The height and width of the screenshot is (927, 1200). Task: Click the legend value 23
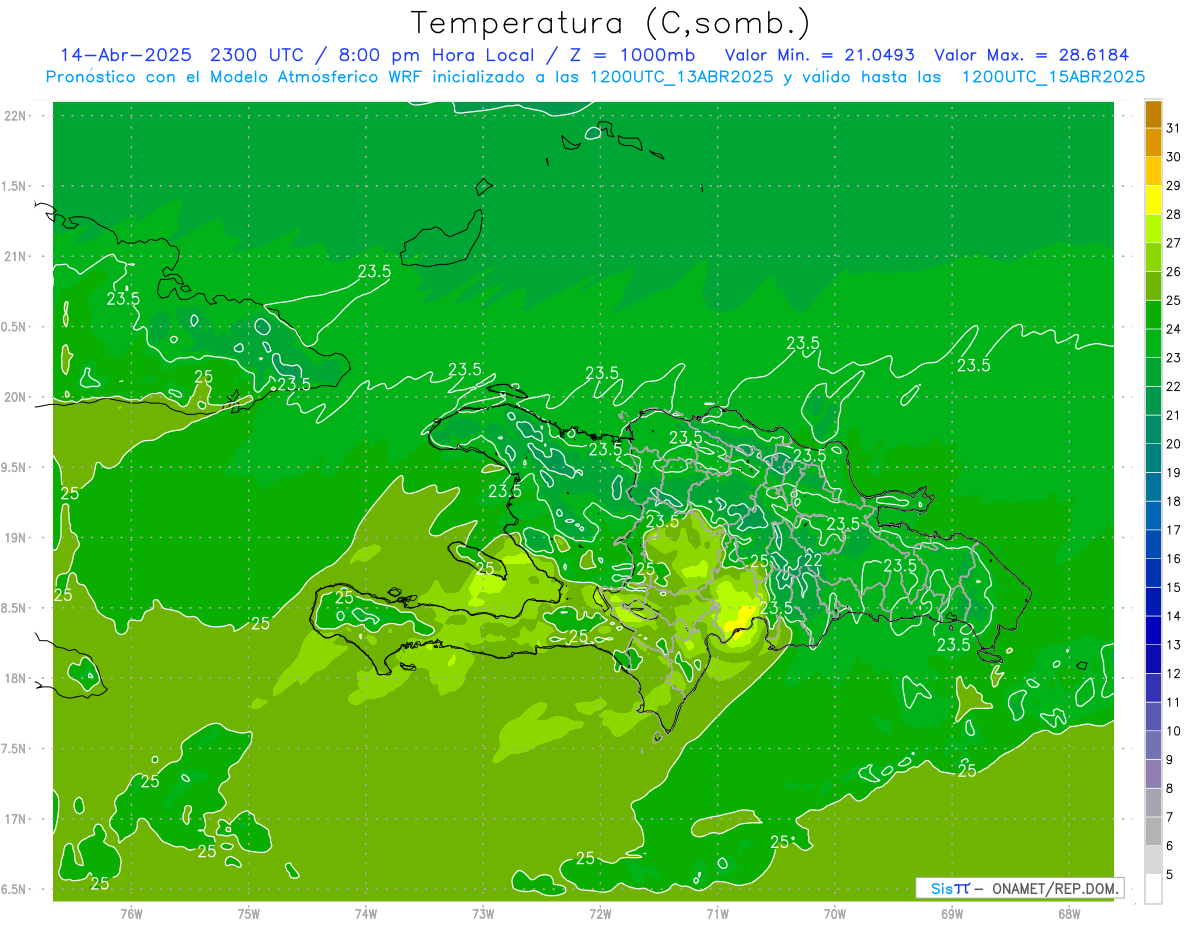(x=1173, y=358)
